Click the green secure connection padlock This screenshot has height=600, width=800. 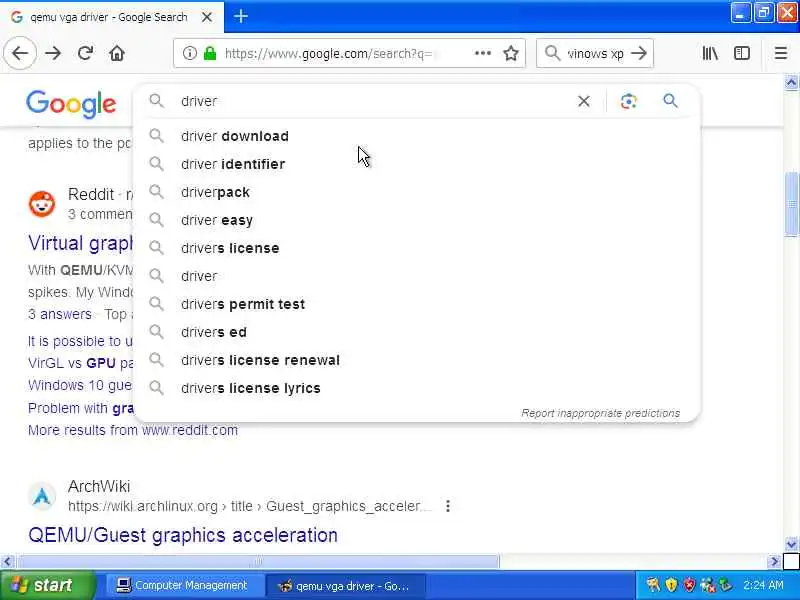coord(210,53)
